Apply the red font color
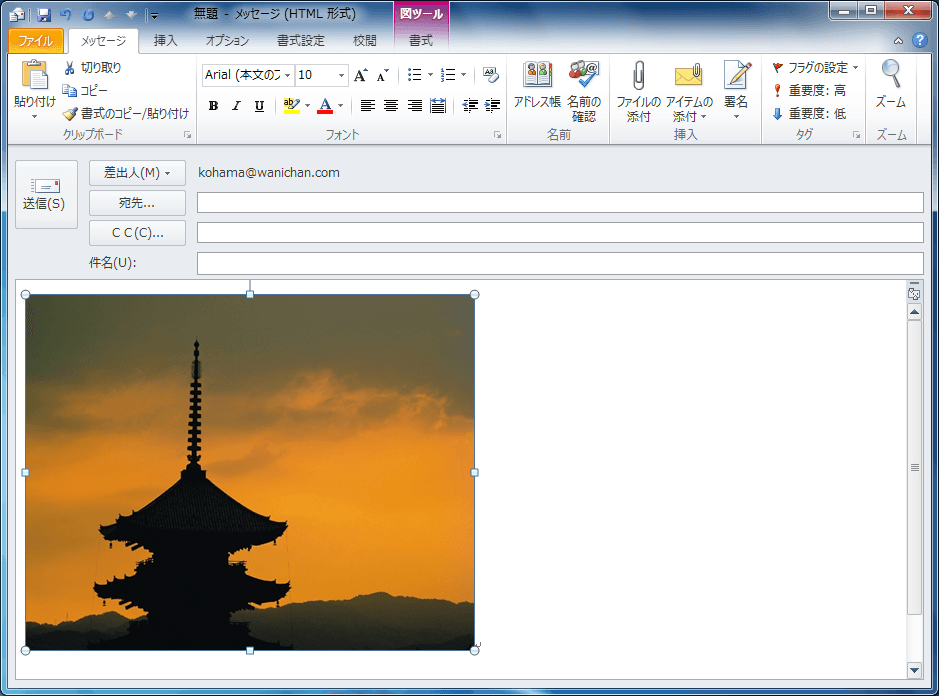Viewport: 939px width, 696px height. click(325, 106)
